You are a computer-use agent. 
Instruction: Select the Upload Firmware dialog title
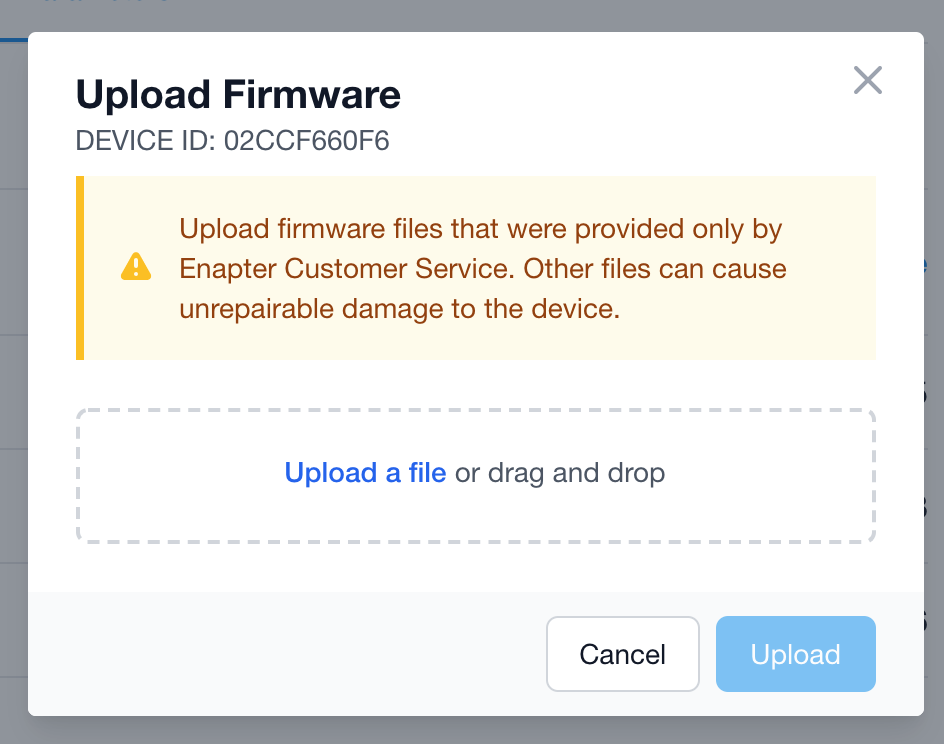click(237, 94)
